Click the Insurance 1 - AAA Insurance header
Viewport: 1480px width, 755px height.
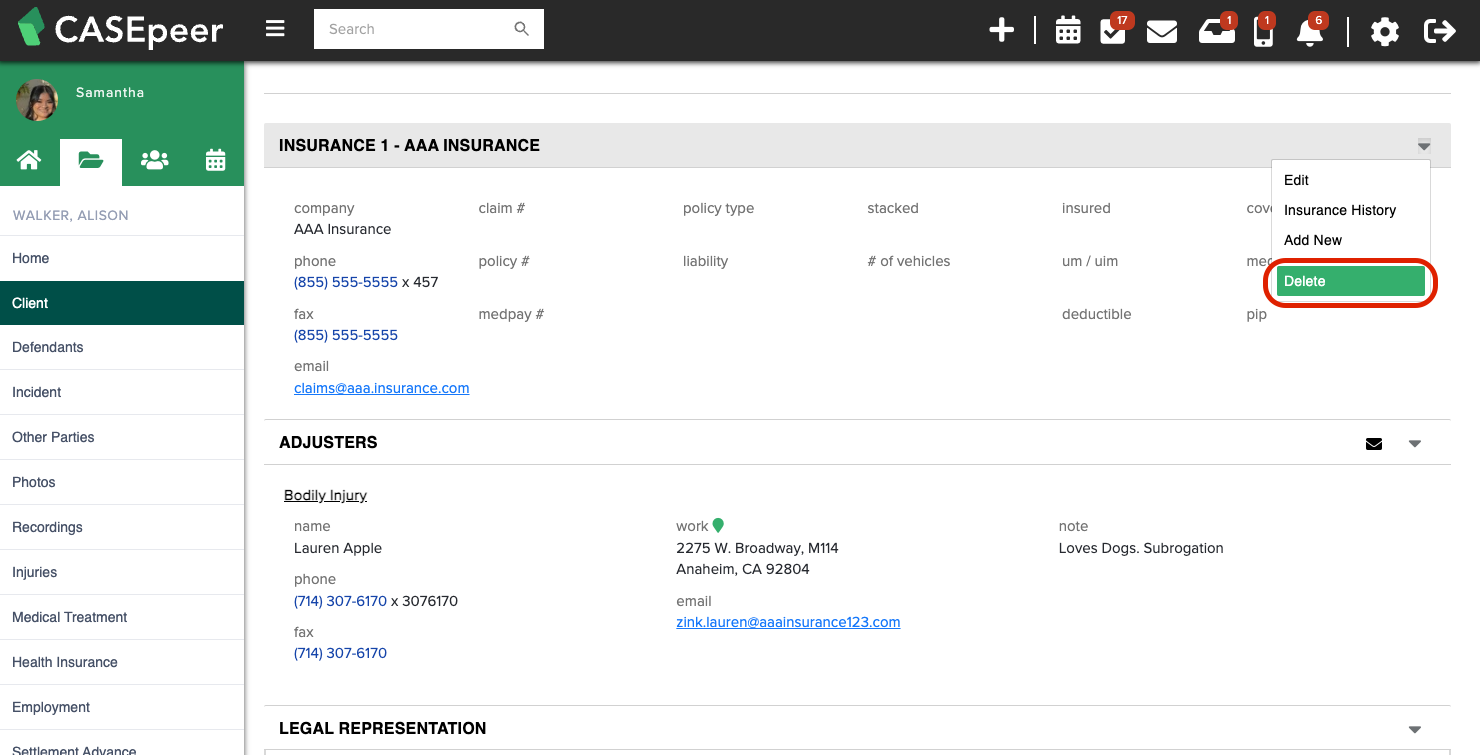tap(409, 145)
